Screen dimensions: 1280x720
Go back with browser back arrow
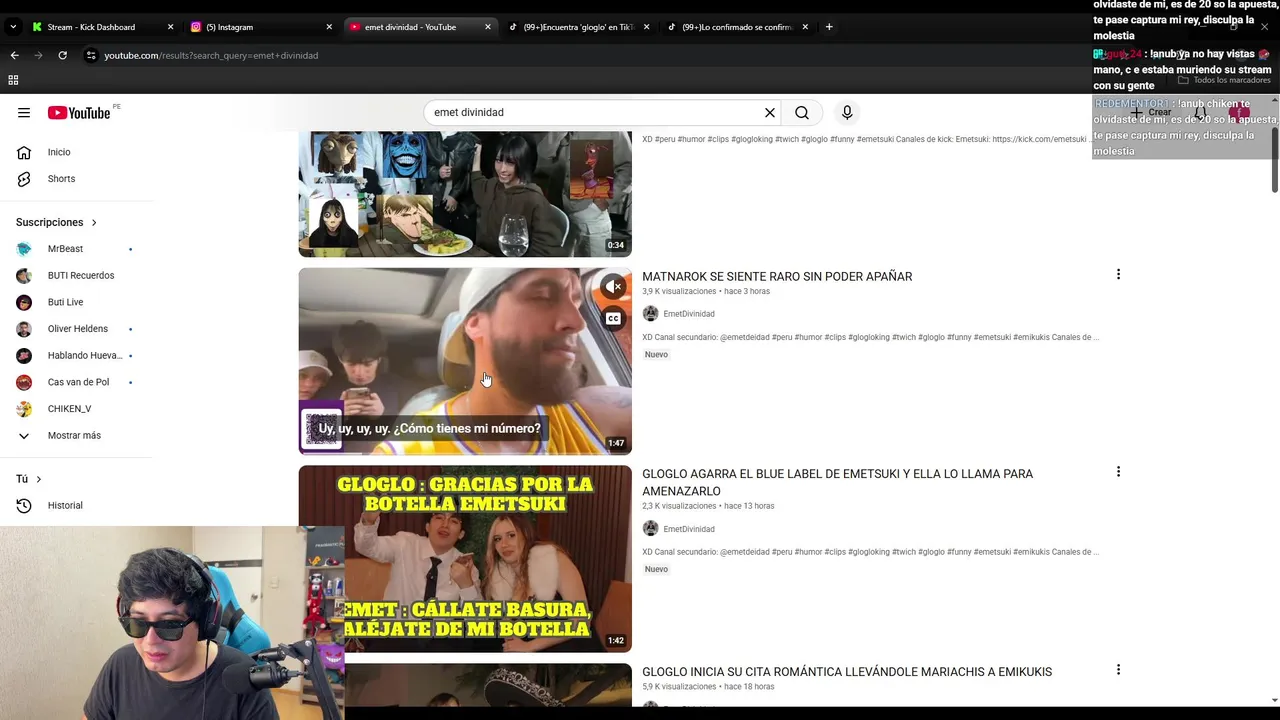[14, 55]
